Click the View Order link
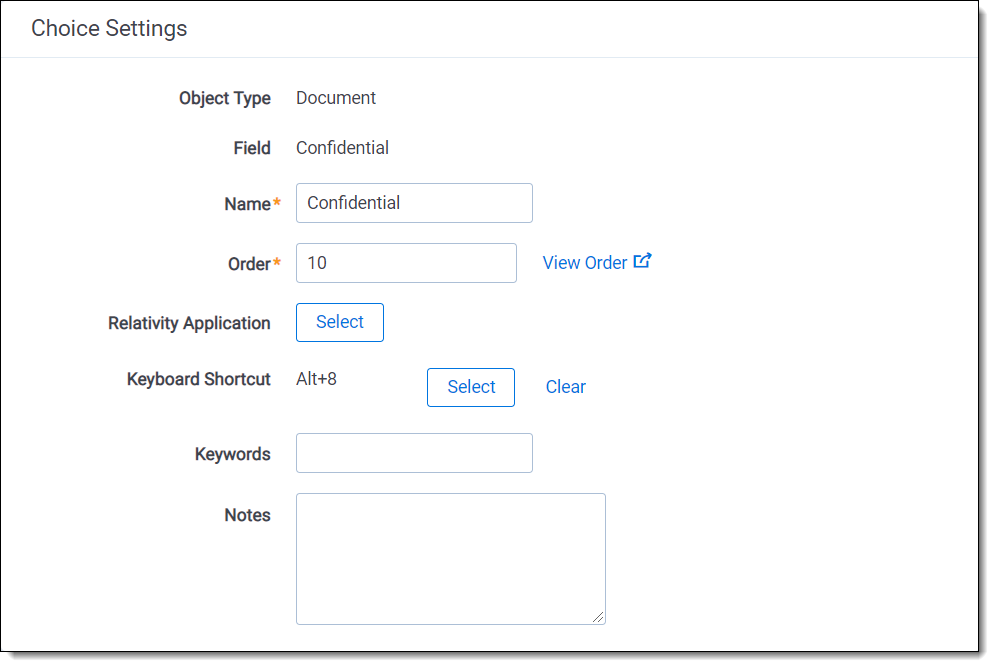994x667 pixels. (x=585, y=263)
